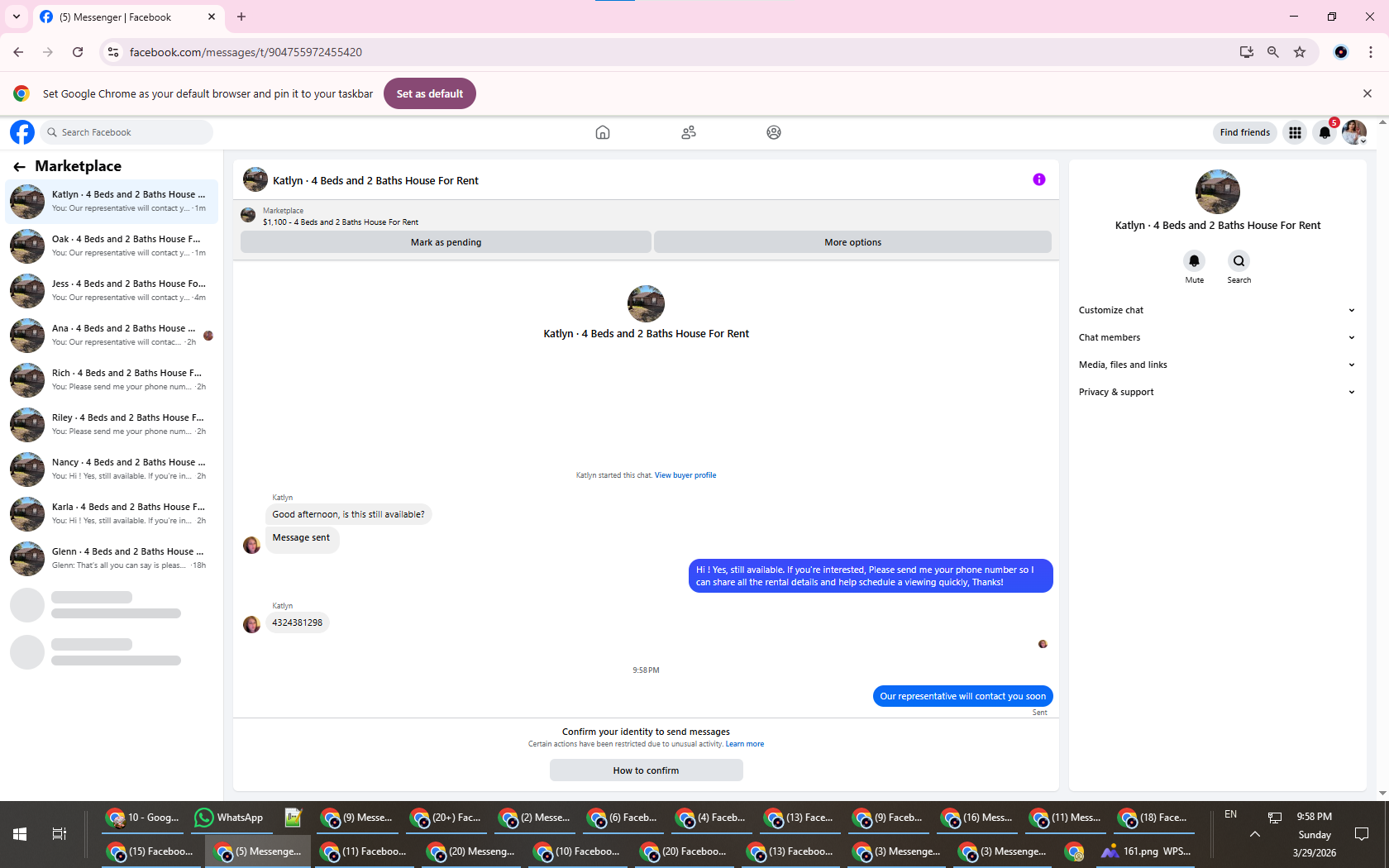1389x868 pixels.
Task: Open the Rich conversation in the list
Action: coord(112,380)
